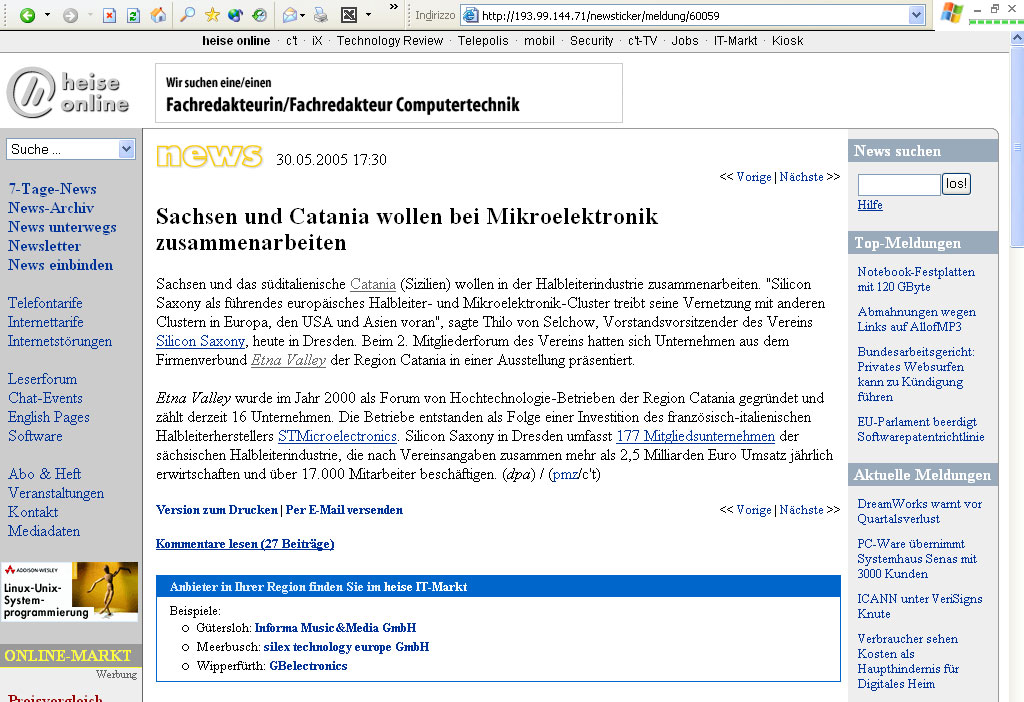Open Telefontarife sidebar link

pos(45,303)
